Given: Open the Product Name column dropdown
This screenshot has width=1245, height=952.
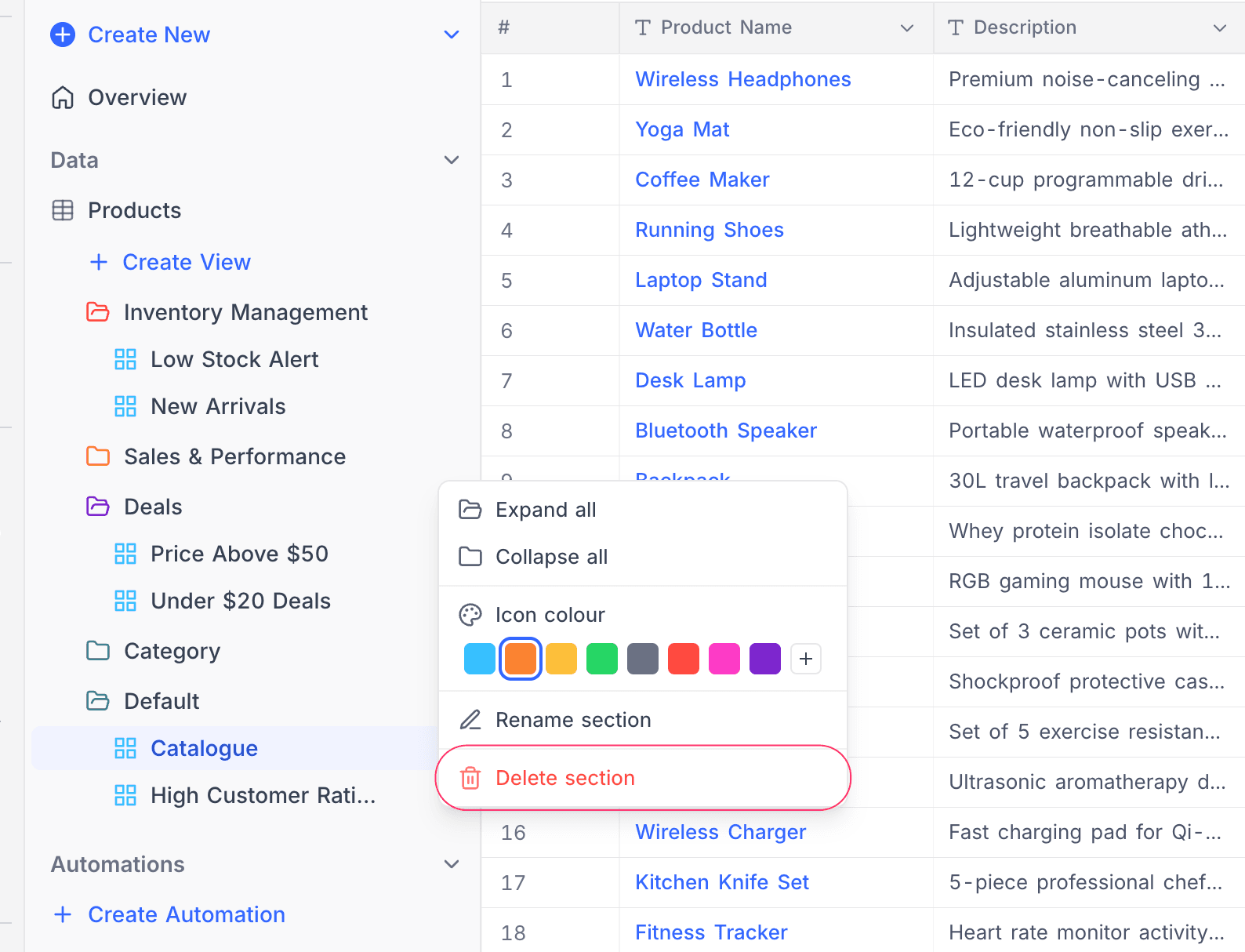Looking at the screenshot, I should pyautogui.click(x=907, y=28).
